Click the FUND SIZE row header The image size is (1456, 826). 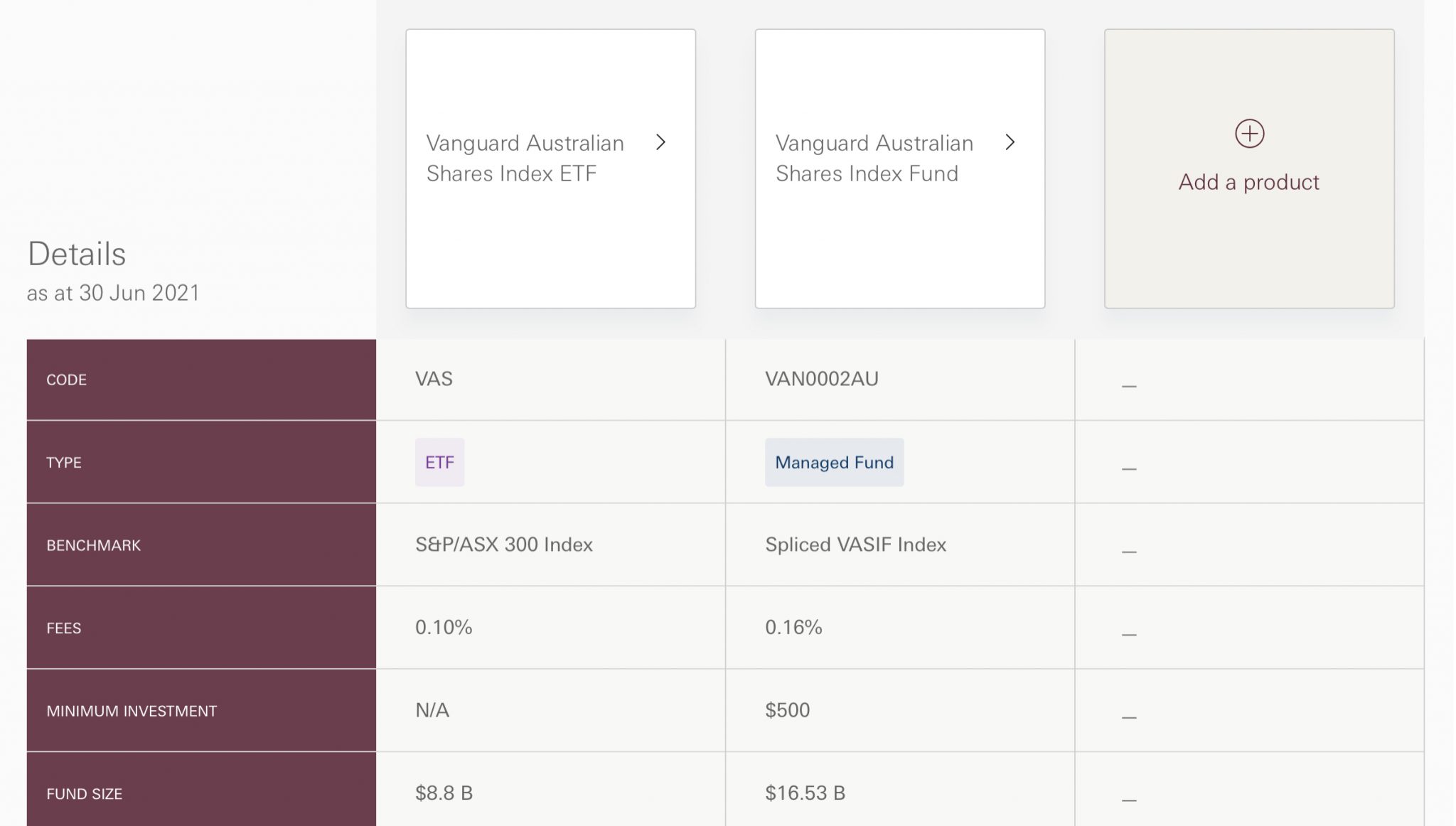pos(83,793)
